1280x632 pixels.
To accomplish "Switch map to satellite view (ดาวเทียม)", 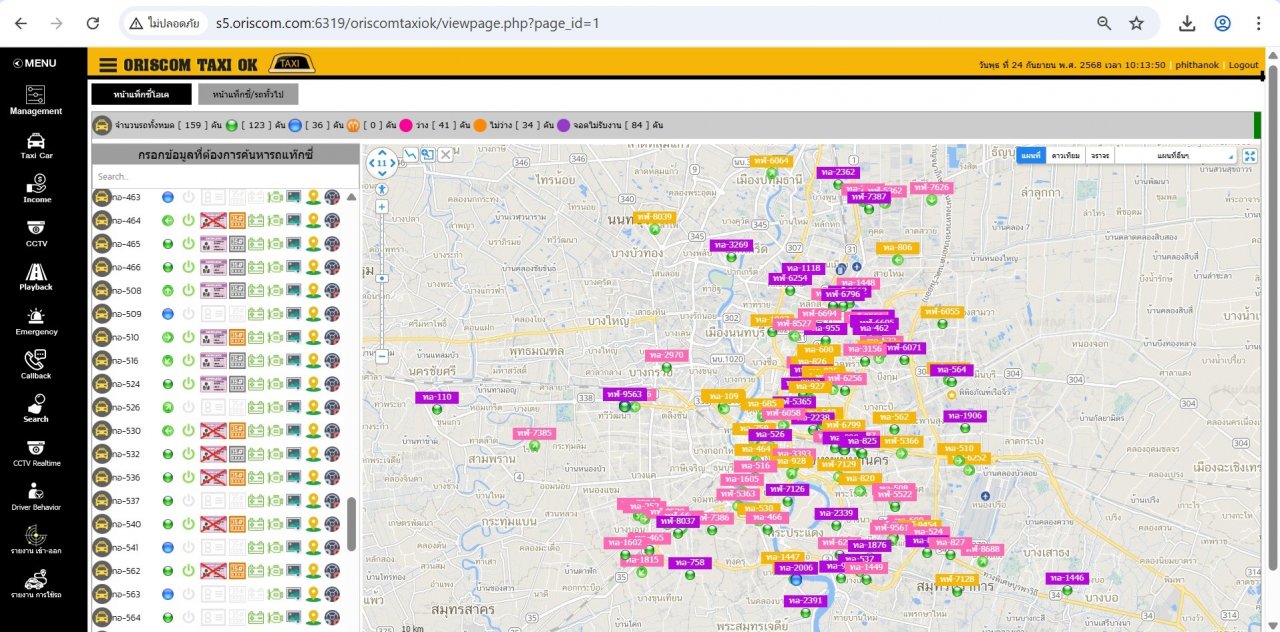I will tap(1065, 156).
